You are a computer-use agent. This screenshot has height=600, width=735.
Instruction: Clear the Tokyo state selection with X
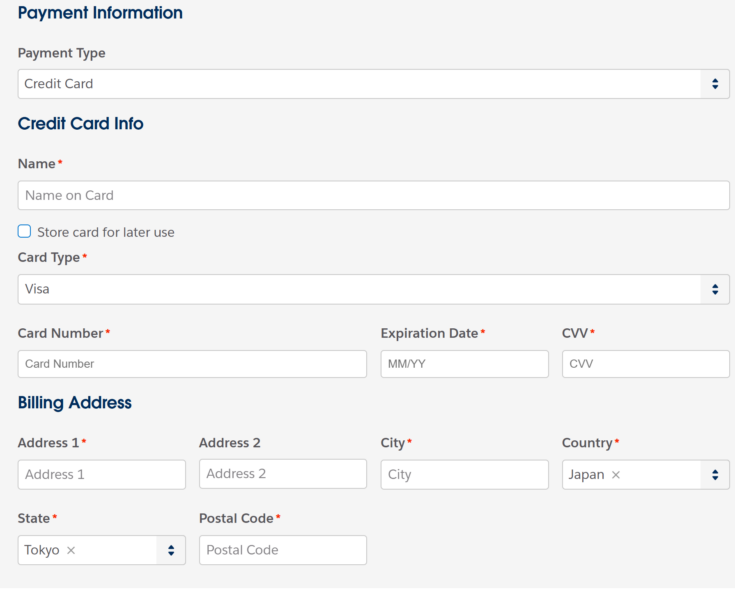point(71,550)
